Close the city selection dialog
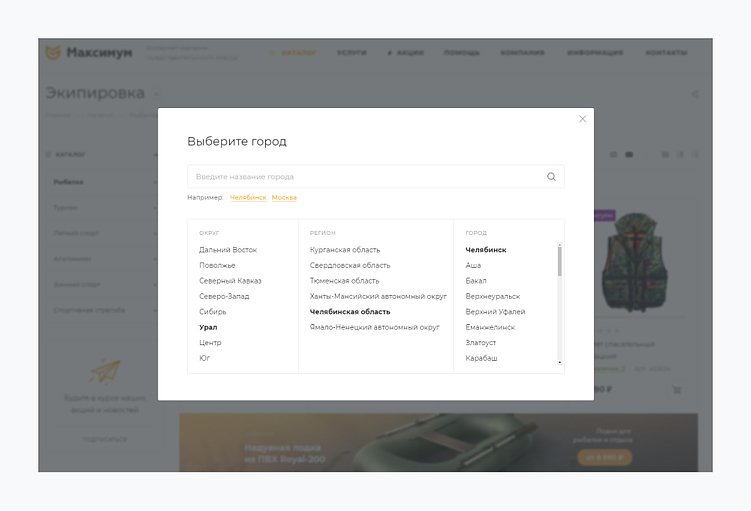 click(x=582, y=119)
